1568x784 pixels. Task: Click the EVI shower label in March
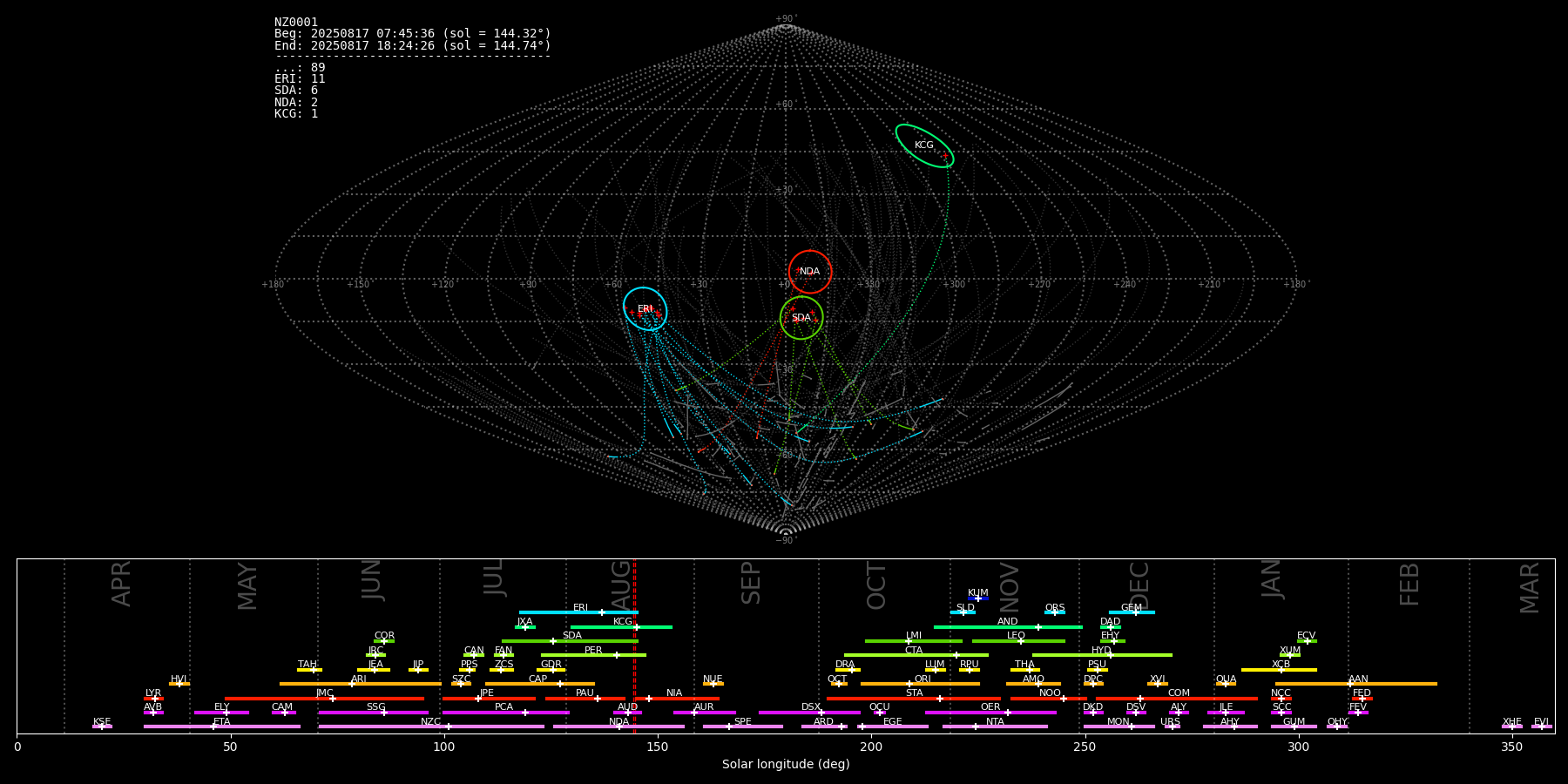pos(1541,722)
